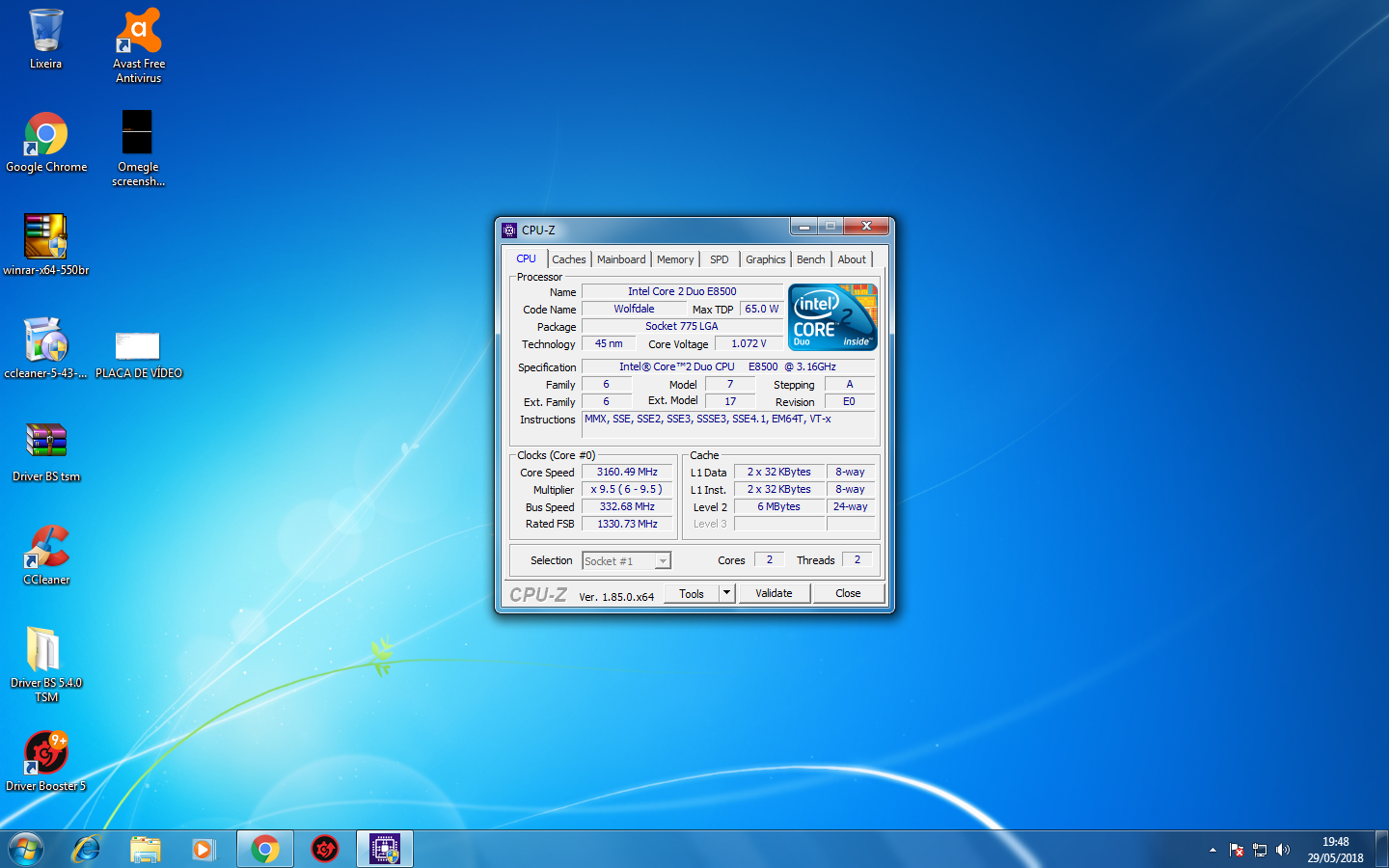Click the CPU-Z title bar app icon
Screen dimensions: 1389x868
[x=509, y=231]
